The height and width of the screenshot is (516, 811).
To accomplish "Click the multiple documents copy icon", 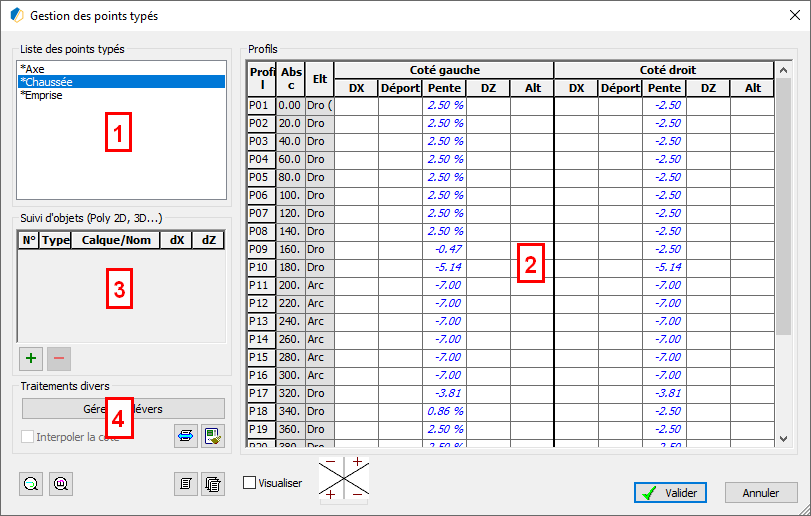I will click(212, 483).
